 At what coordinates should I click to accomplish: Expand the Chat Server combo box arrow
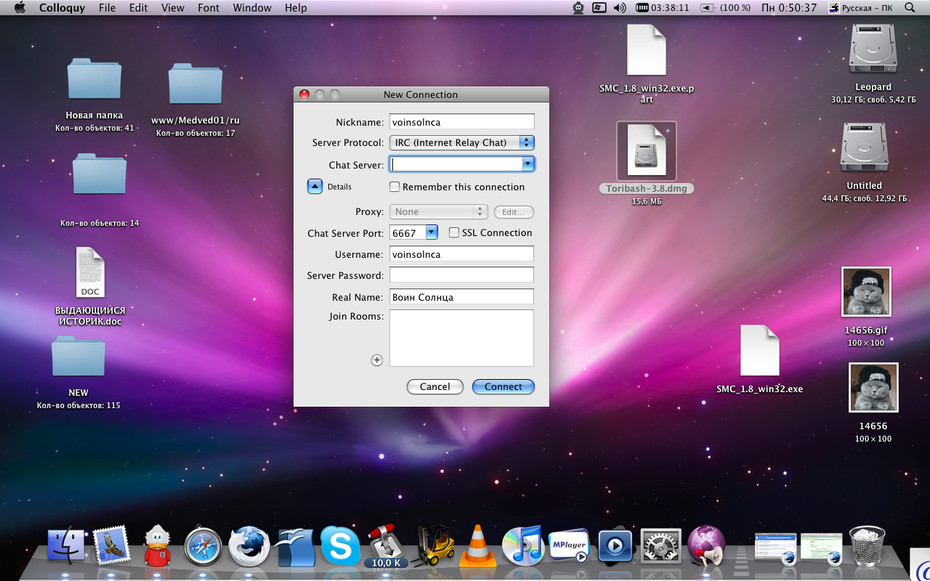[x=528, y=164]
